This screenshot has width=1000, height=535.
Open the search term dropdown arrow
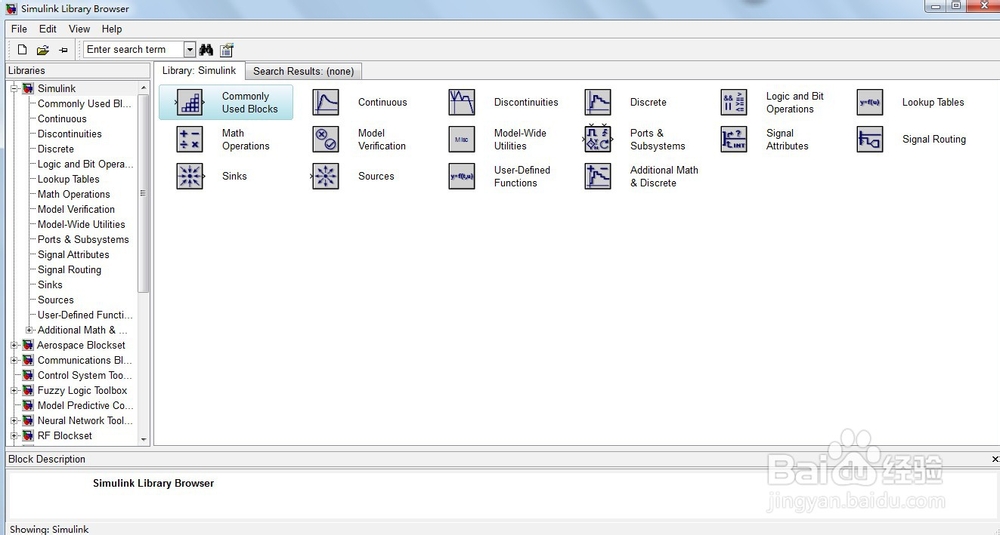click(189, 49)
